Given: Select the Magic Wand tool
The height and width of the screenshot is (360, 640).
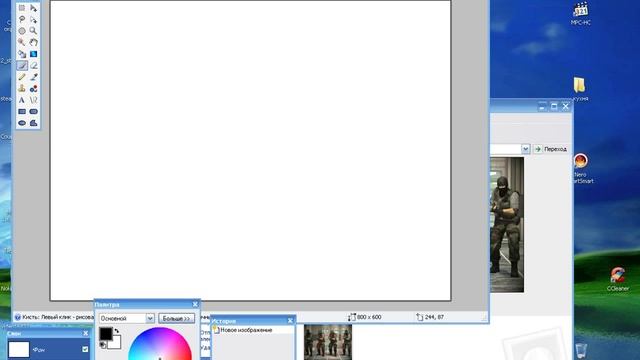Looking at the screenshot, I should pos(22,42).
